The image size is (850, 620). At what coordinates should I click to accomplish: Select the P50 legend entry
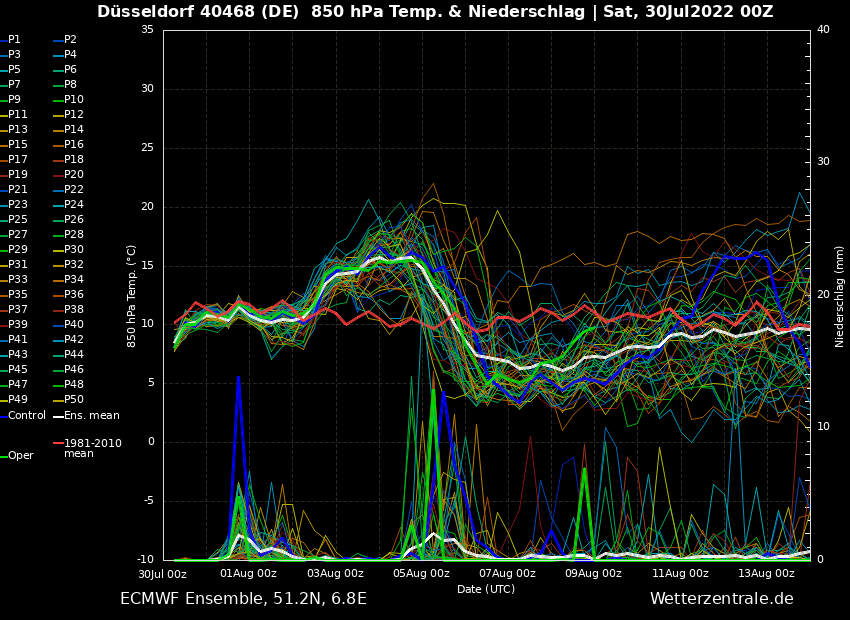tap(74, 400)
